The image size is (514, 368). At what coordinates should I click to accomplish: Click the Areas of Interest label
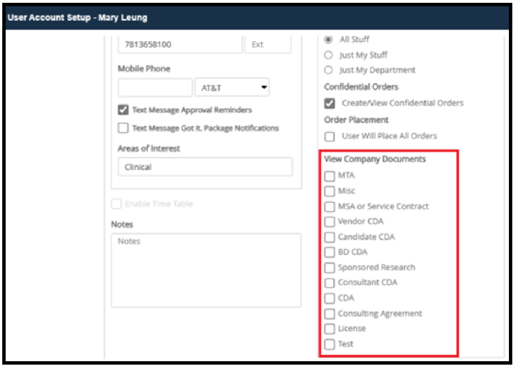(149, 148)
